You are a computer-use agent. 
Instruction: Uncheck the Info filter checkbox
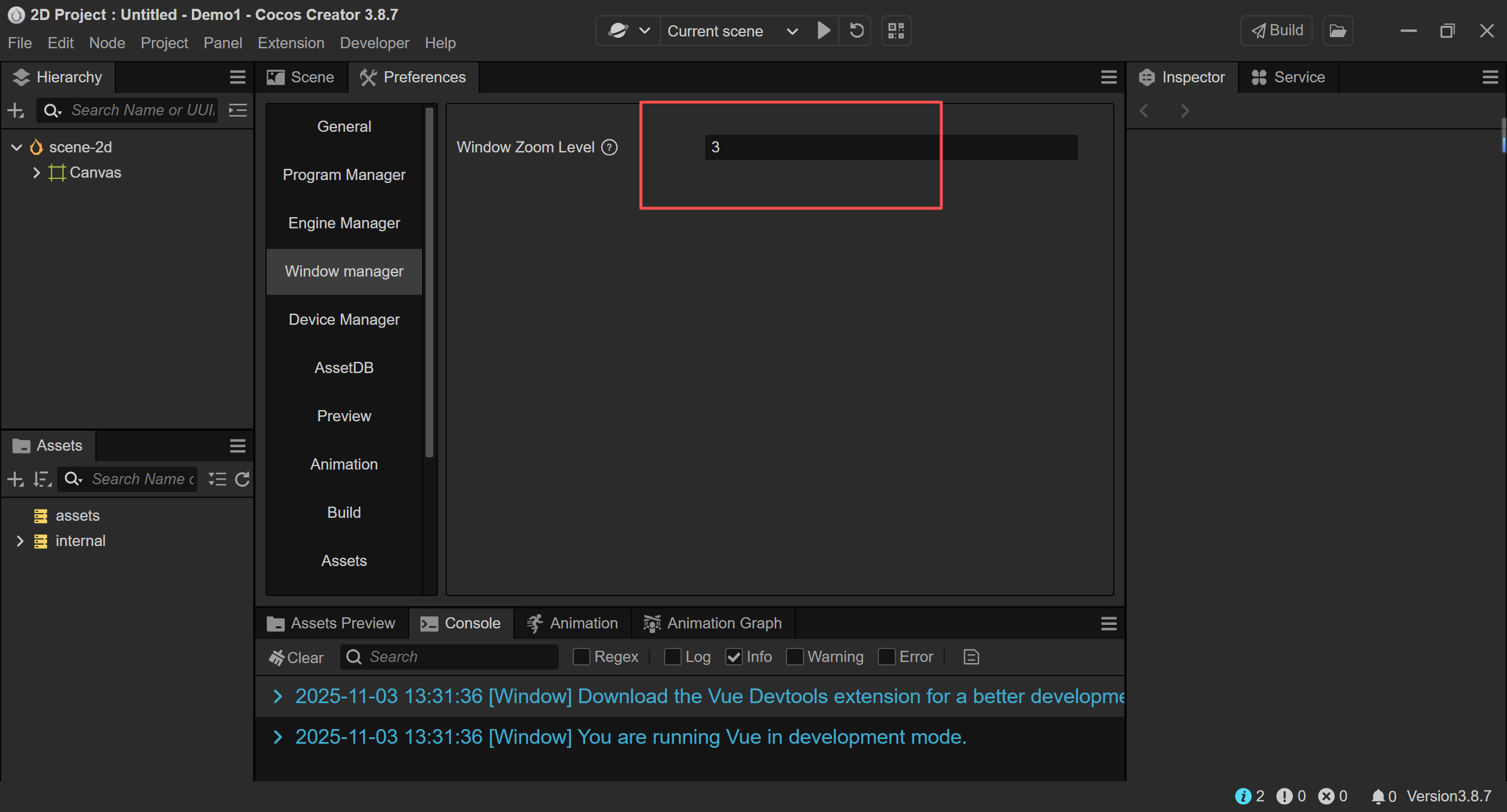click(x=733, y=657)
